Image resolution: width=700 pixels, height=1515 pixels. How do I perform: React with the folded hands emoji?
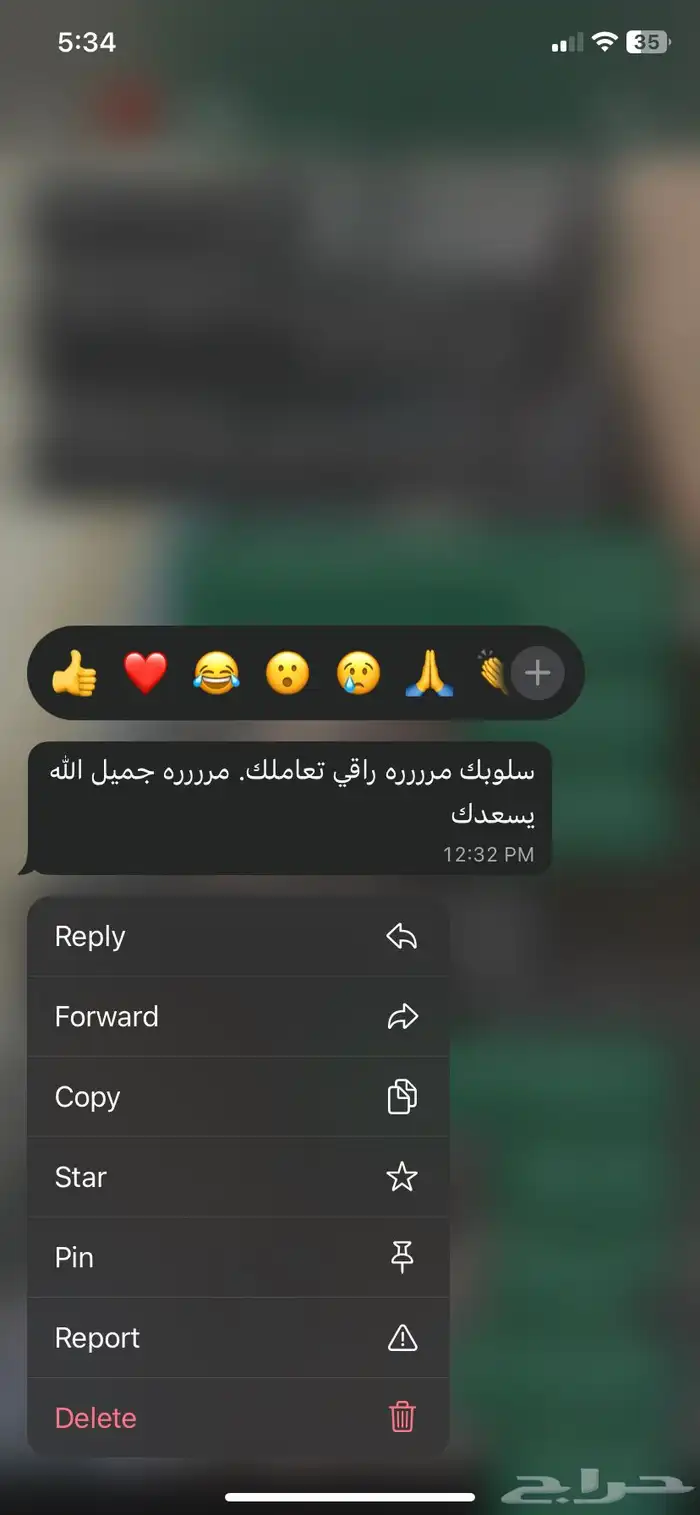coord(429,673)
